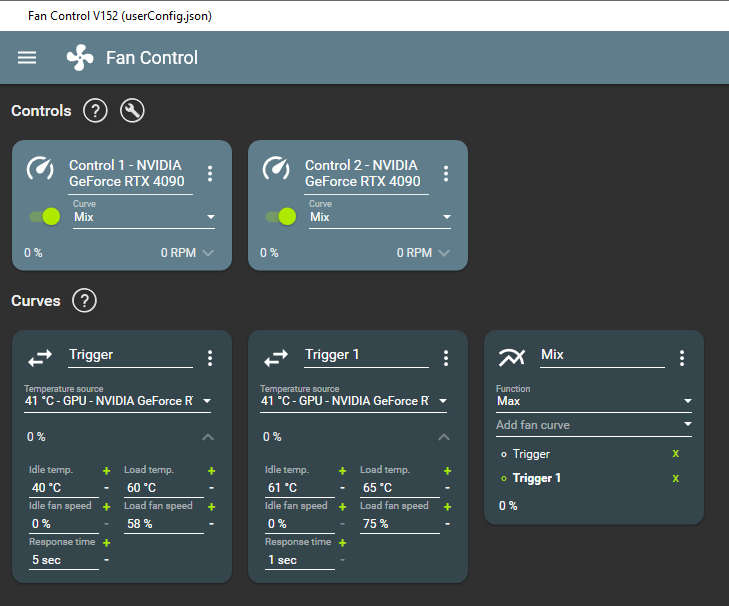Remove Trigger 1 from Mix with X
Image resolution: width=729 pixels, height=606 pixels.
tap(676, 478)
